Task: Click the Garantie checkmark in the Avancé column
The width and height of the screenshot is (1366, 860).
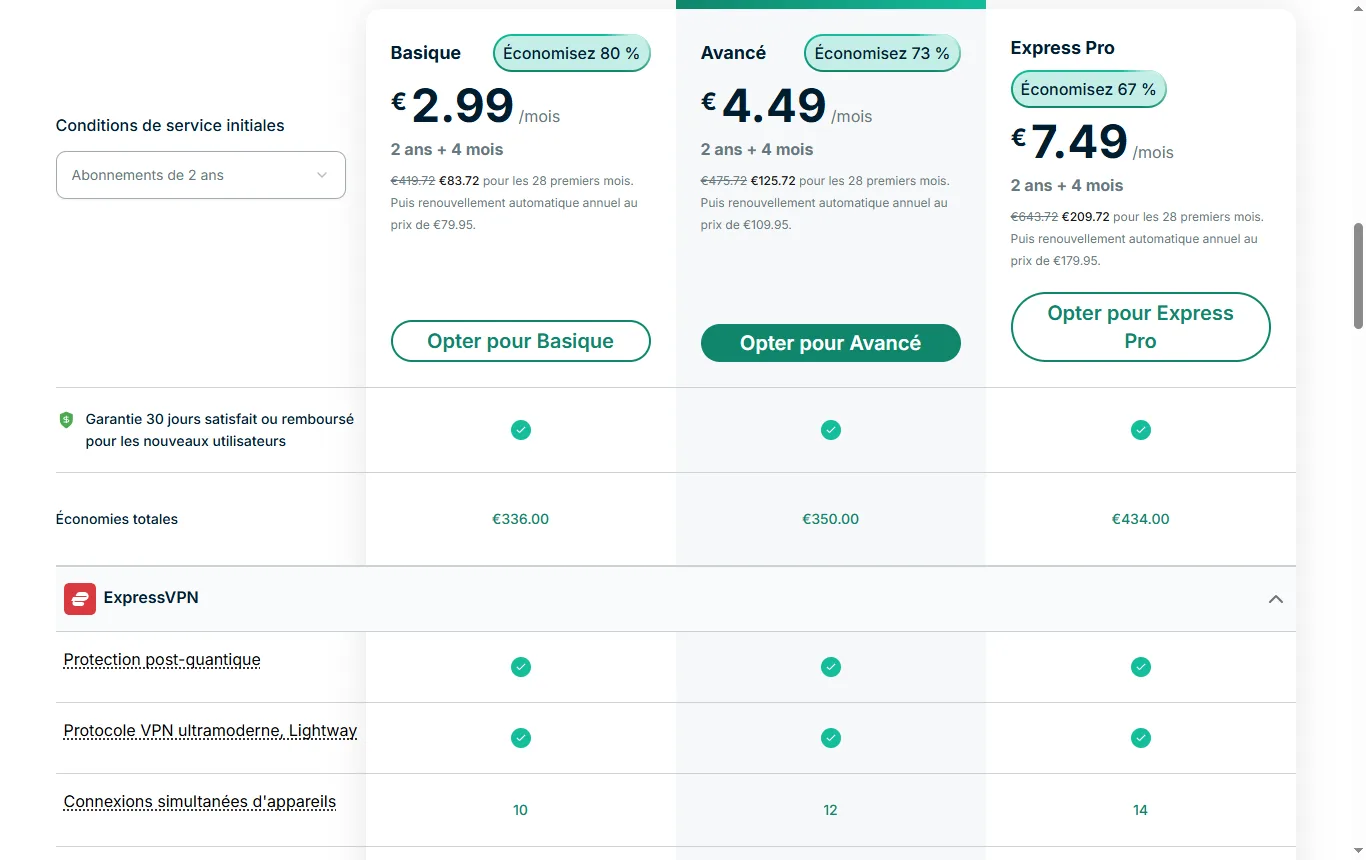Action: 831,430
